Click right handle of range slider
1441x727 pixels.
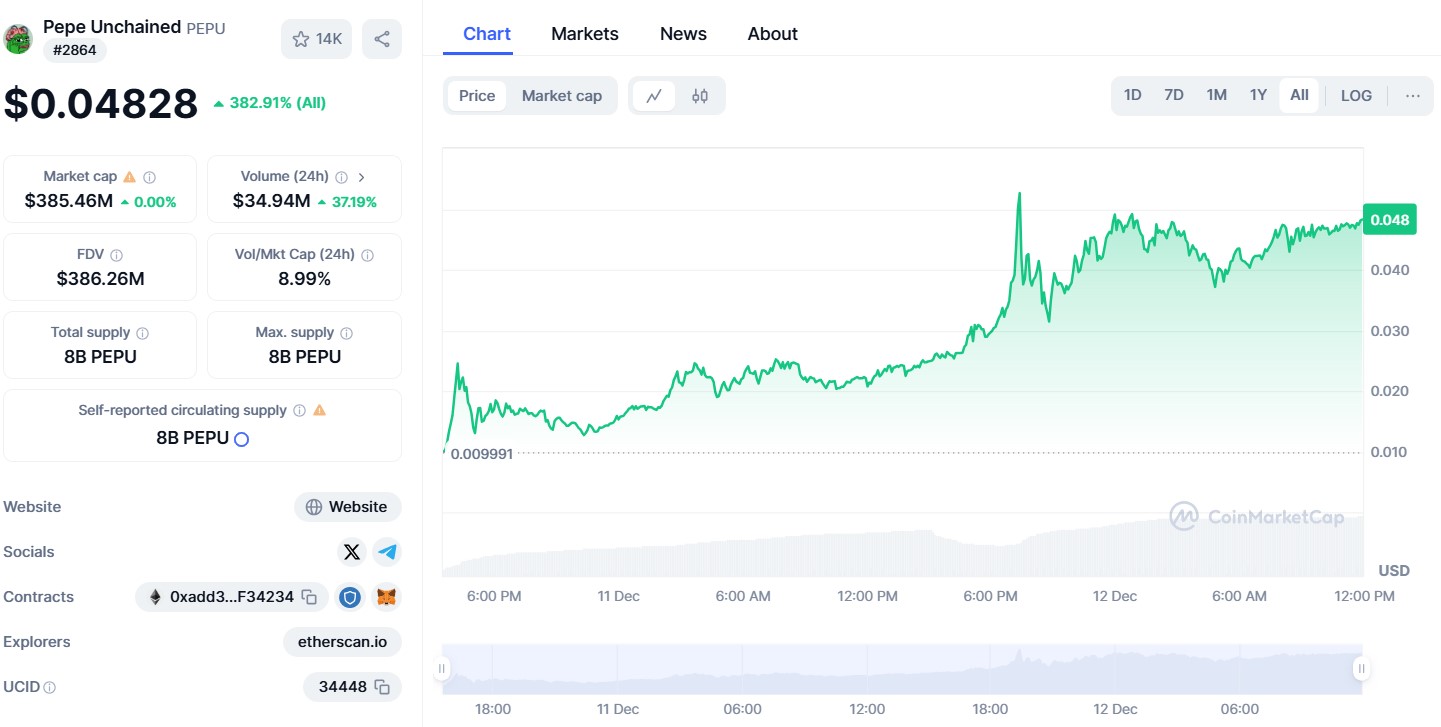(1360, 668)
